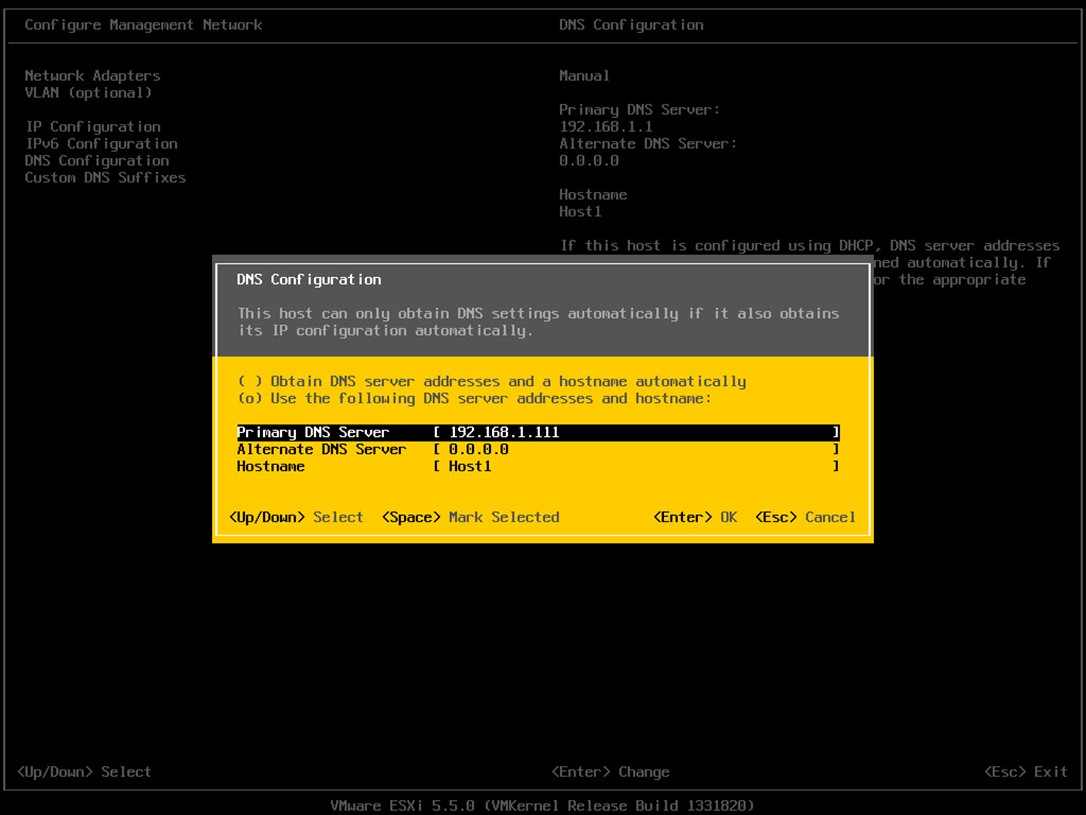Viewport: 1086px width, 815px height.
Task: Select 'Obtain DNS server addresses automatically' radio option
Action: [x=492, y=381]
